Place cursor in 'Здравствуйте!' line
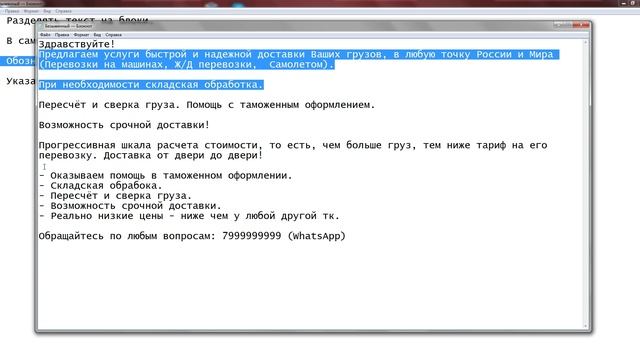 point(77,44)
